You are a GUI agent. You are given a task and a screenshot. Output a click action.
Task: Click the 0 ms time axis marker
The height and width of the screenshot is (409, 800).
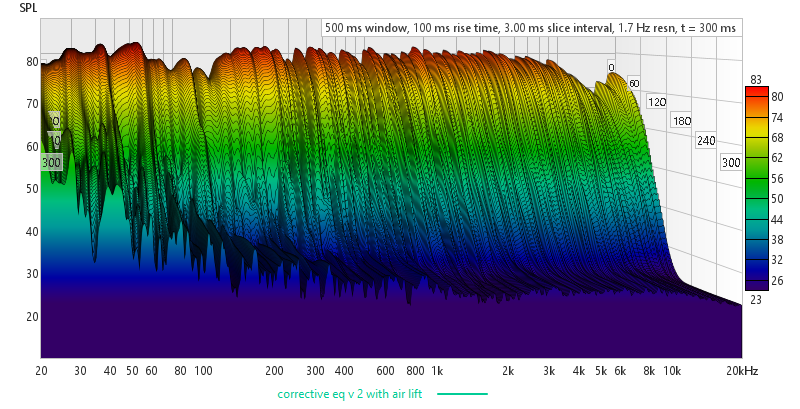pyautogui.click(x=611, y=68)
